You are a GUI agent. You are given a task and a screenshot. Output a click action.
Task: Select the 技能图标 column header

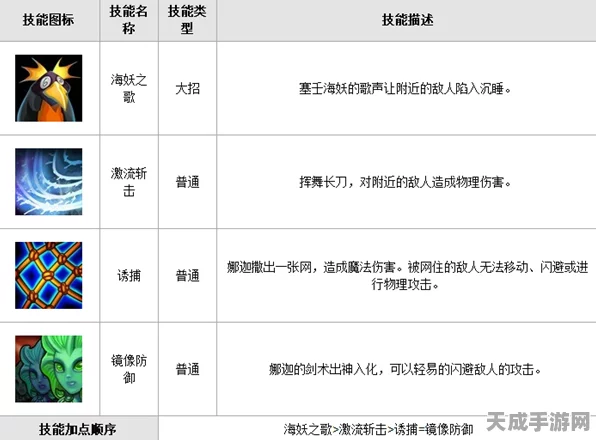tap(49, 20)
